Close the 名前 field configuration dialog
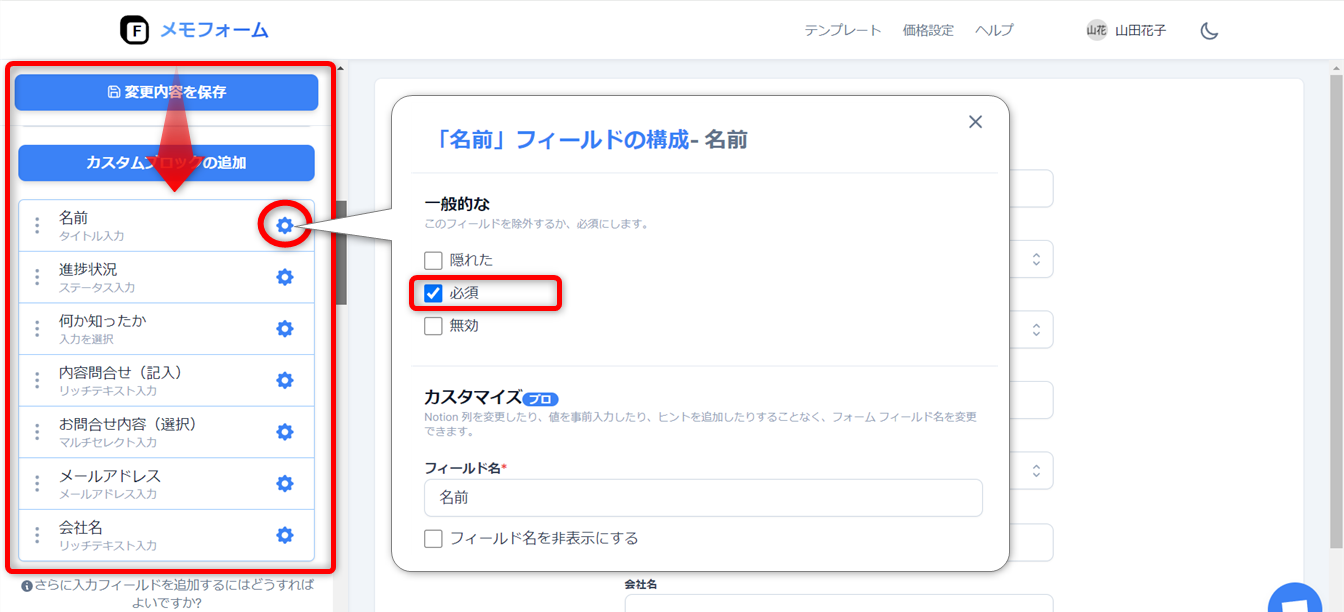This screenshot has height=612, width=1344. click(x=975, y=122)
